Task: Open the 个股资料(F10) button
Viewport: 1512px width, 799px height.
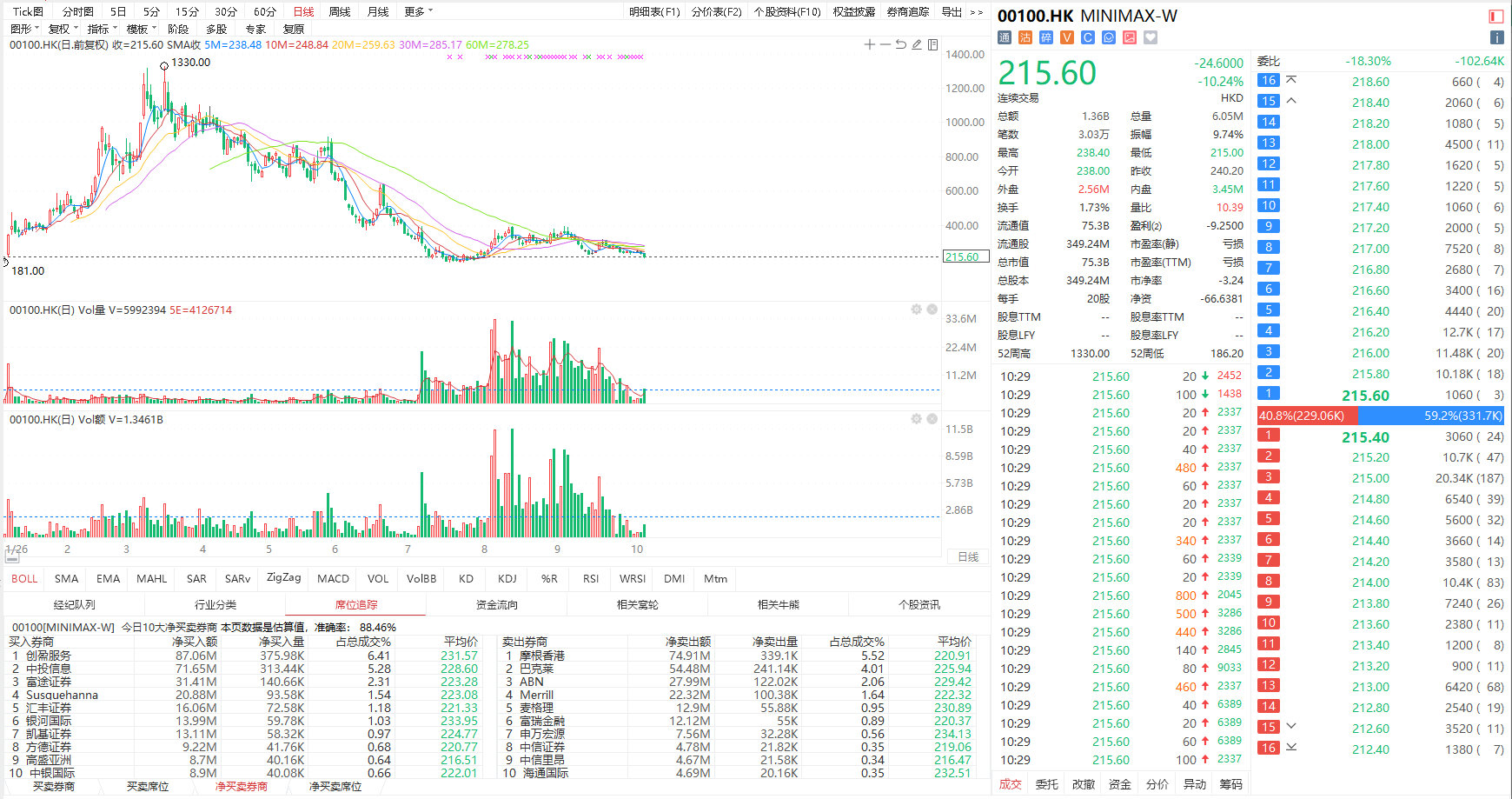Action: (787, 11)
